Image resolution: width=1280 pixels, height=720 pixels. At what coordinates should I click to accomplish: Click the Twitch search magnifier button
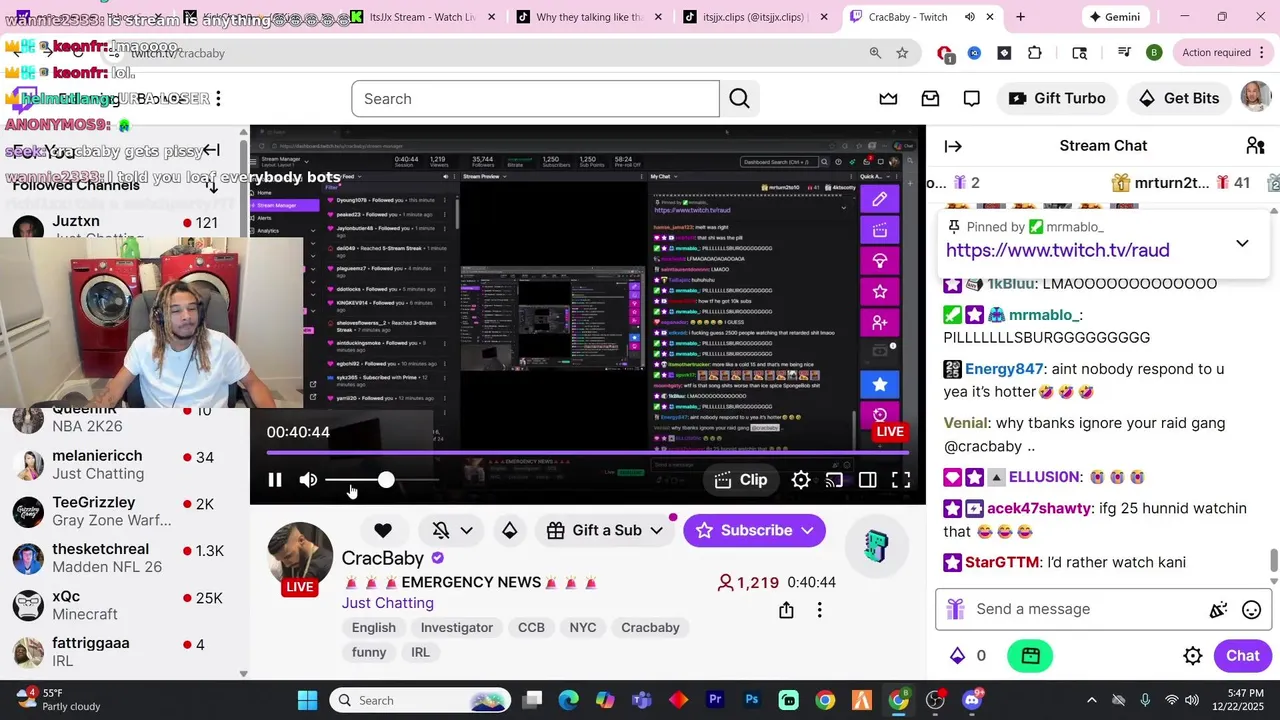[x=739, y=99]
